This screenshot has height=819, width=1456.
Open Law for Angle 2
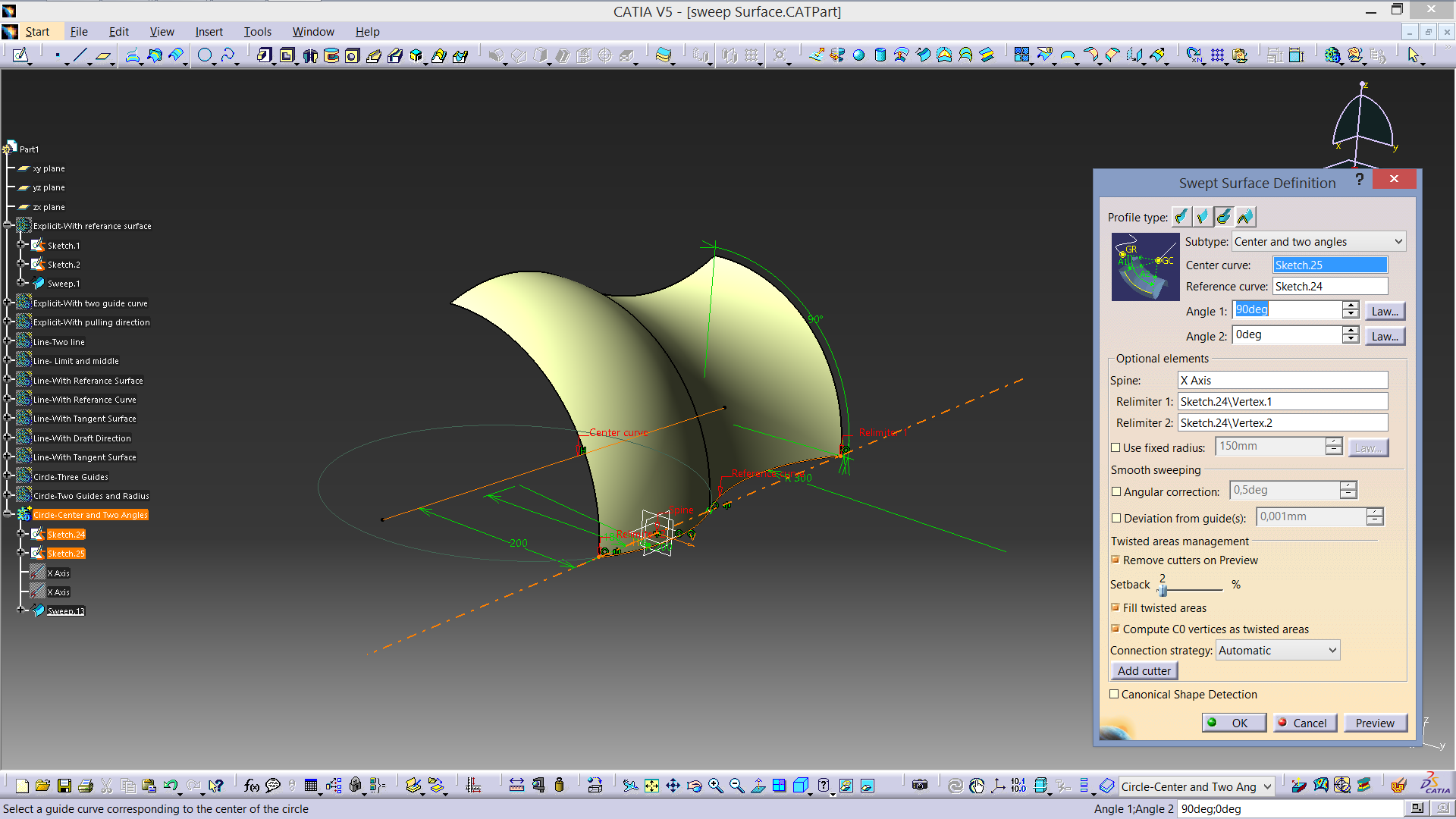pos(1385,336)
